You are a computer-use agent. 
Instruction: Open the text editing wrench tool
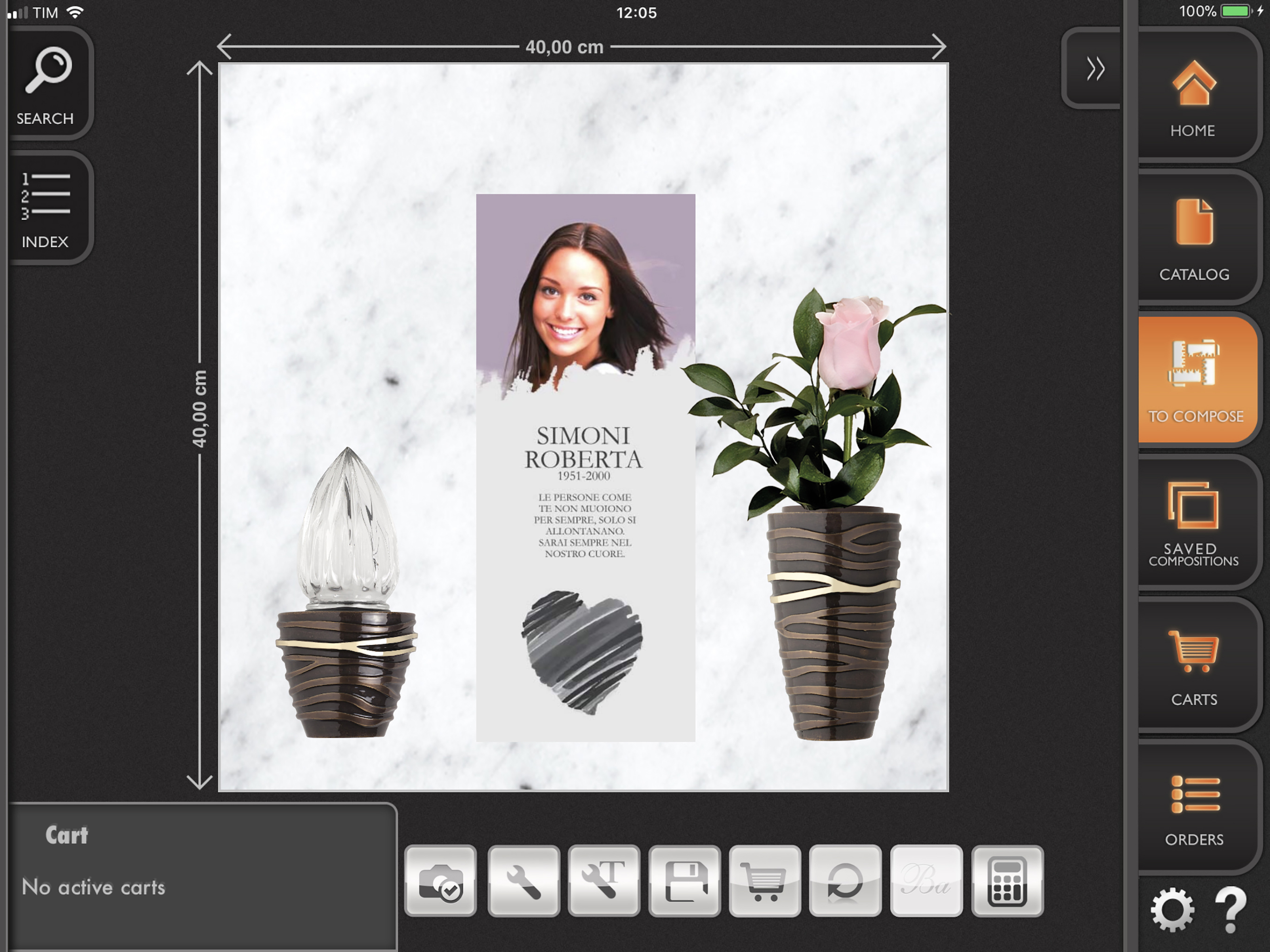pos(604,881)
